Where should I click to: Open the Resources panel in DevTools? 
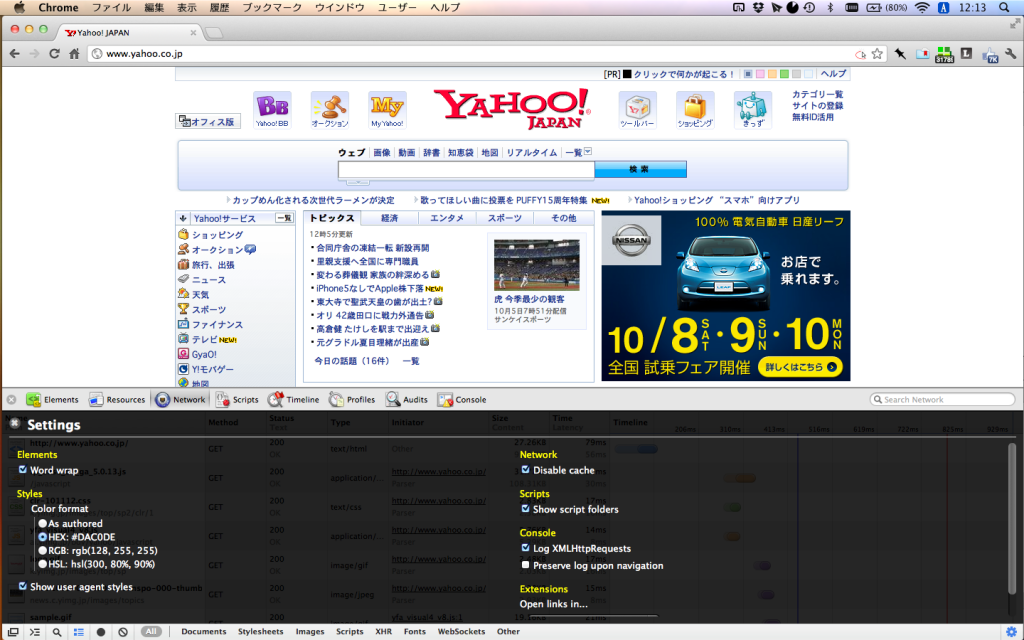click(117, 400)
